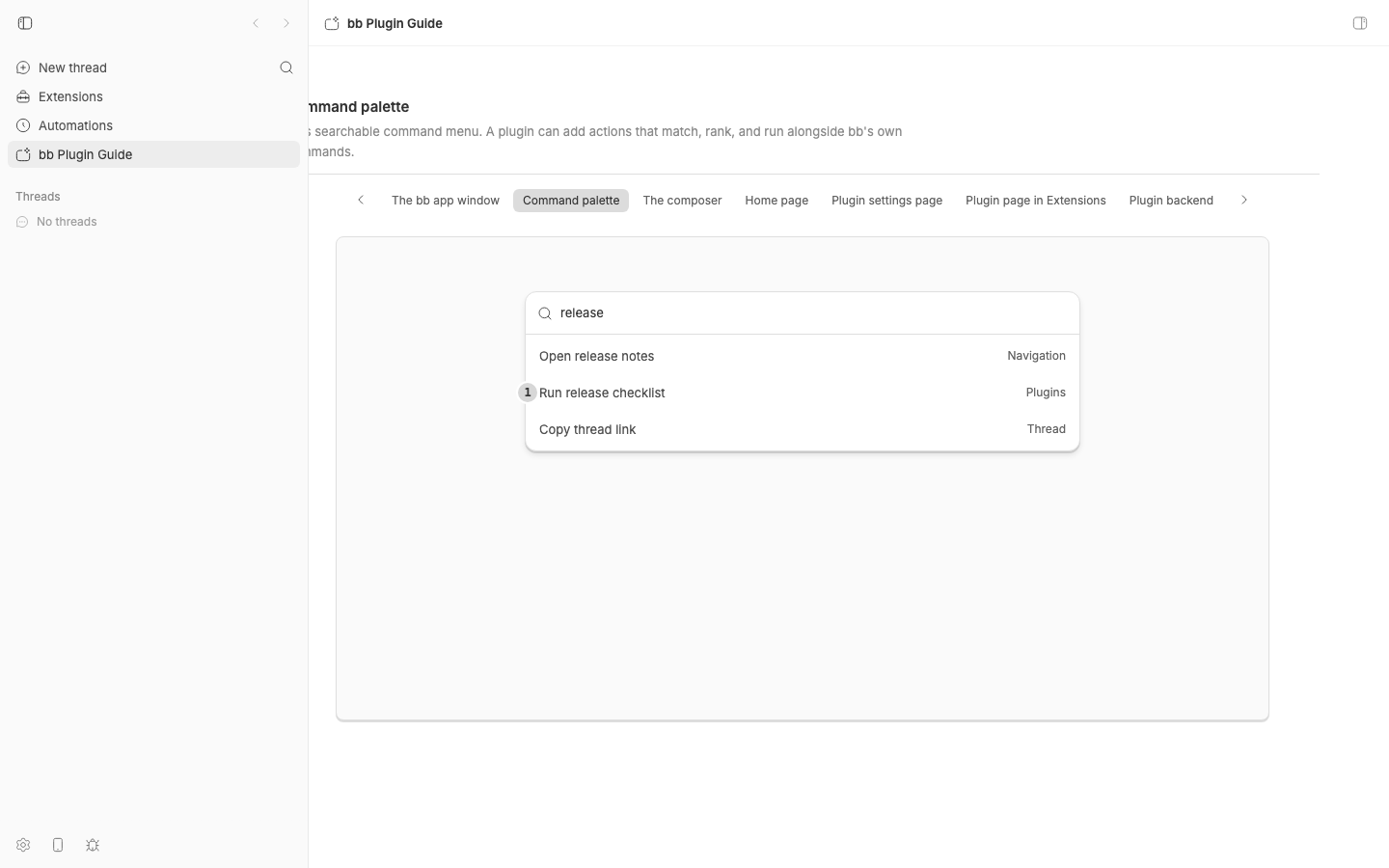Viewport: 1389px width, 868px height.
Task: Go back with the left navigation arrow
Action: pos(256,23)
